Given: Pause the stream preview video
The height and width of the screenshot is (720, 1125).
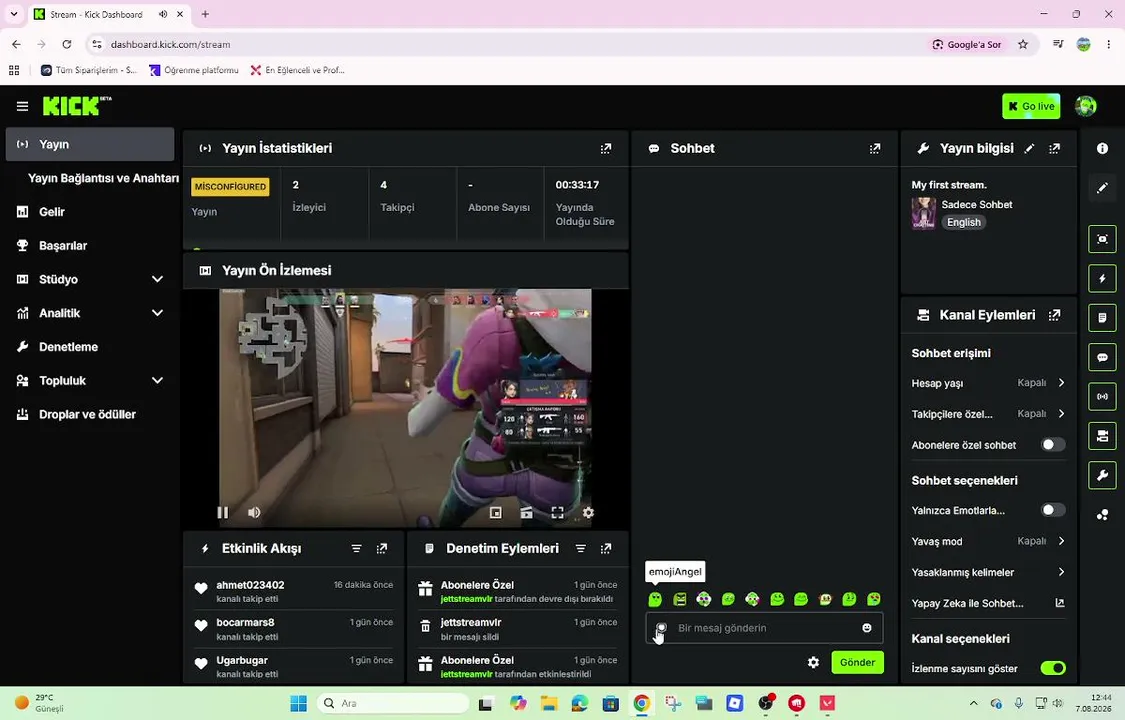Looking at the screenshot, I should tap(222, 513).
